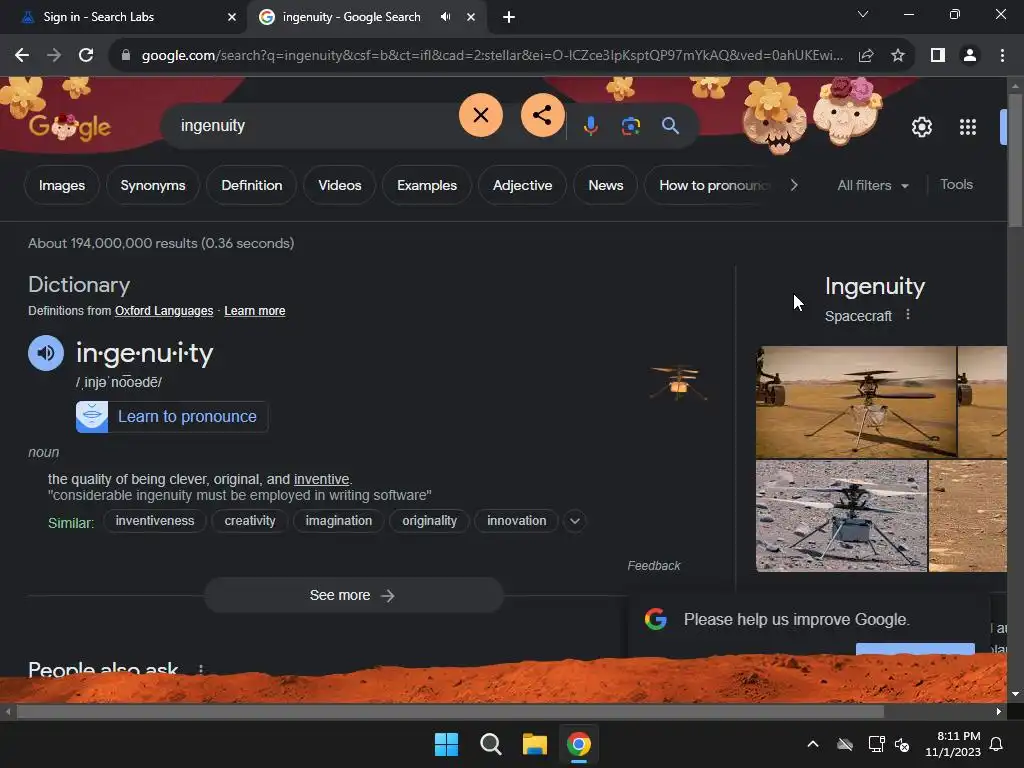Select the Definition filter chip
The height and width of the screenshot is (768, 1024).
(251, 185)
